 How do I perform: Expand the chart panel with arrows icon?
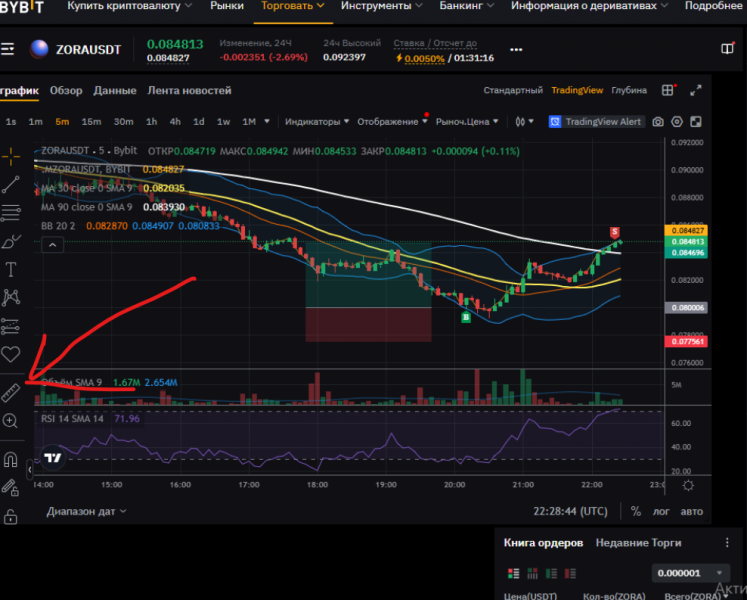(x=696, y=90)
